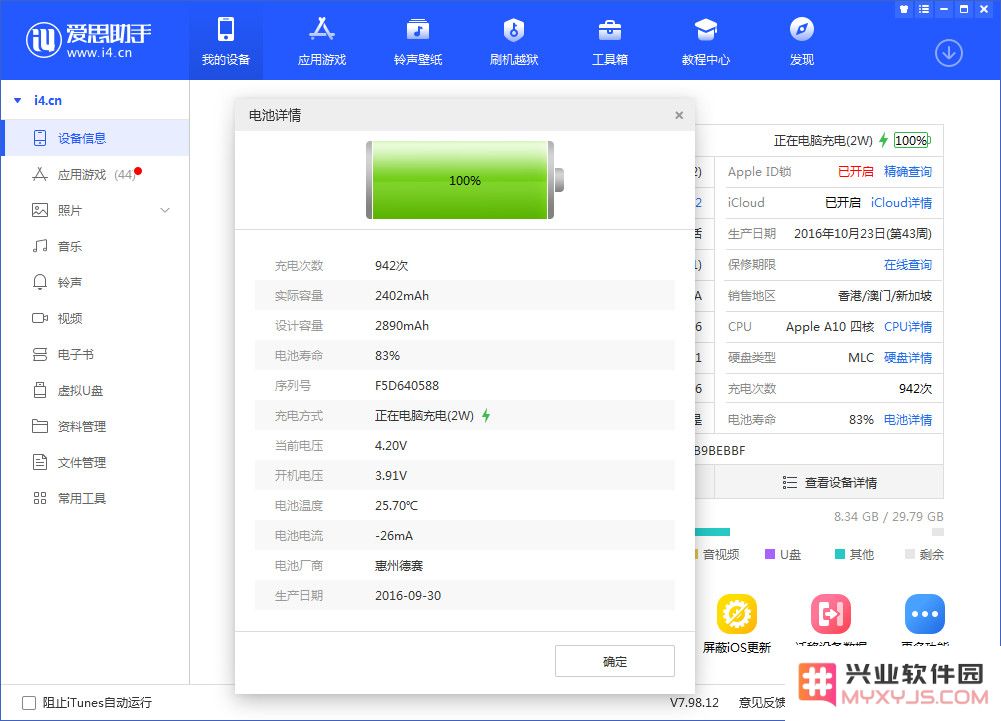Click the 100% battery graphic
1001x721 pixels.
465,180
